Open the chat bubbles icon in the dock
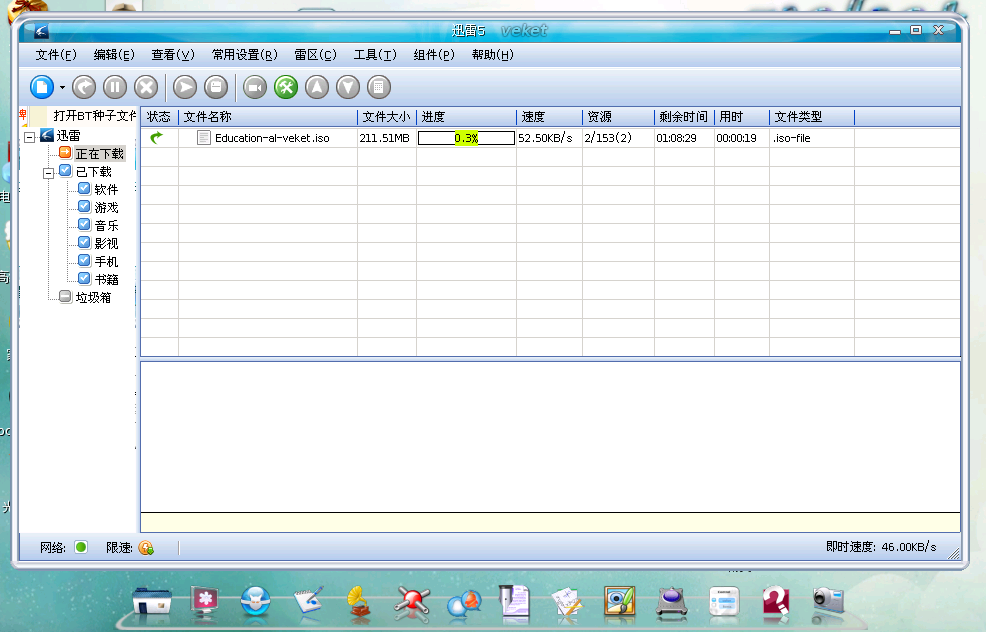The image size is (986, 632). pyautogui.click(x=464, y=604)
